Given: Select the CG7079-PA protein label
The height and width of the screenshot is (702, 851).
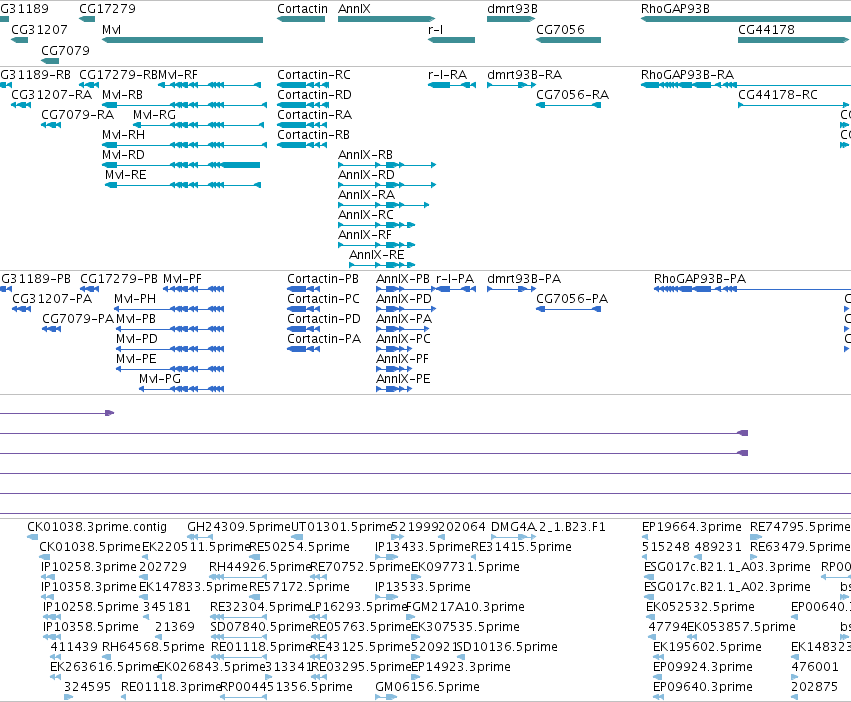Looking at the screenshot, I should (78, 319).
